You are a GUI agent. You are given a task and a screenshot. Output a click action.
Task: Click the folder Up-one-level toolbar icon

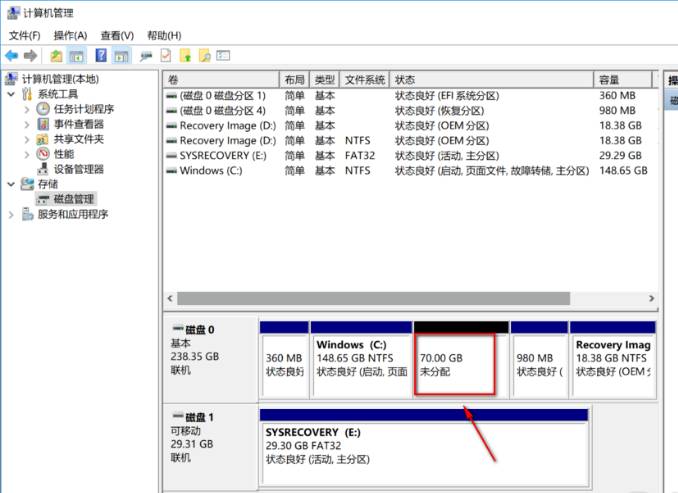(x=56, y=56)
